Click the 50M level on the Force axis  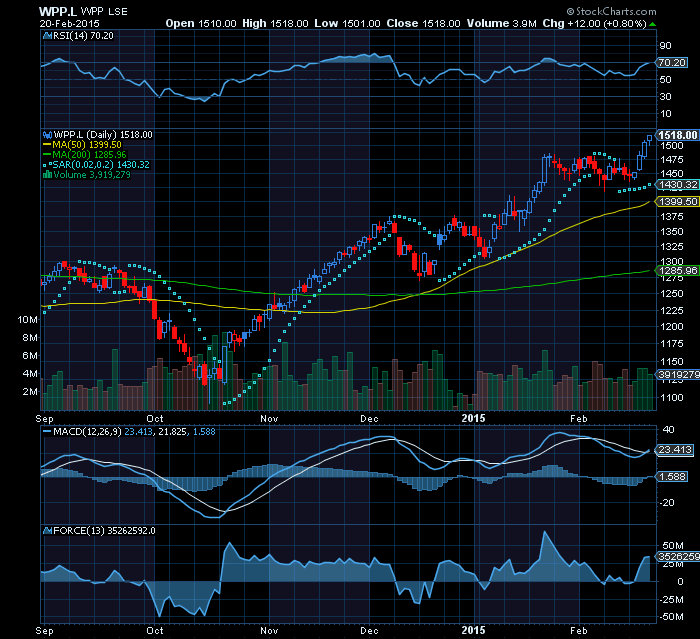coord(673,546)
